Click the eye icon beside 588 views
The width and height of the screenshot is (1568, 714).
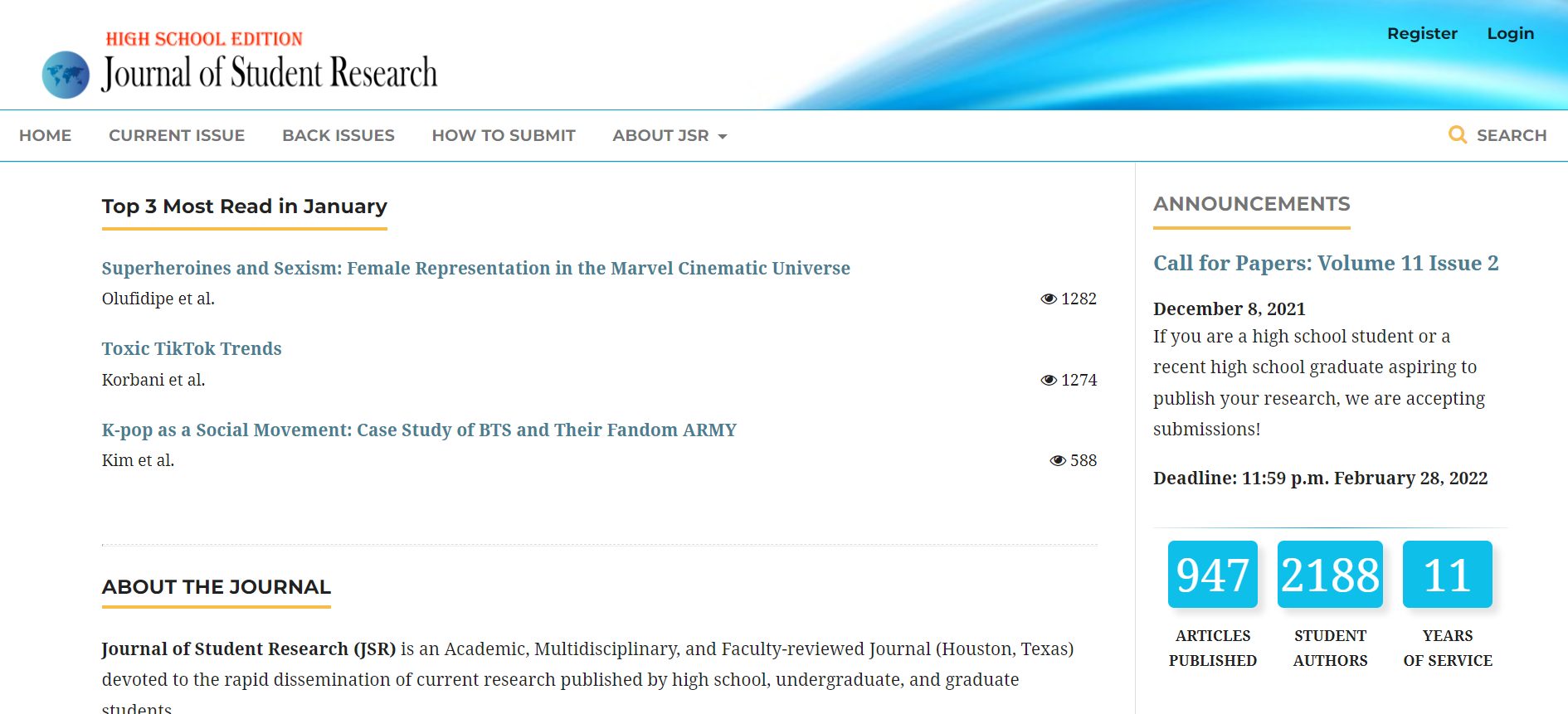pos(1058,460)
